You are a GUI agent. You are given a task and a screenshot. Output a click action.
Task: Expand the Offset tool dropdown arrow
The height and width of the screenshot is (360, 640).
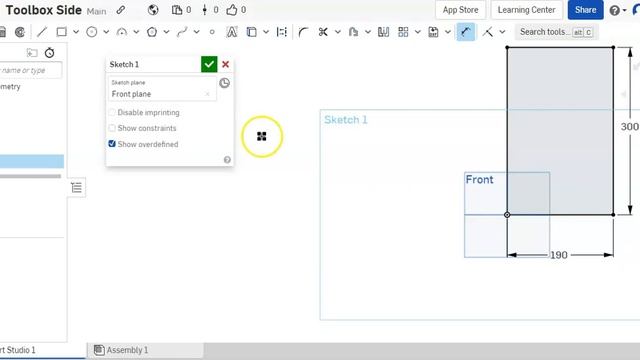[368, 32]
